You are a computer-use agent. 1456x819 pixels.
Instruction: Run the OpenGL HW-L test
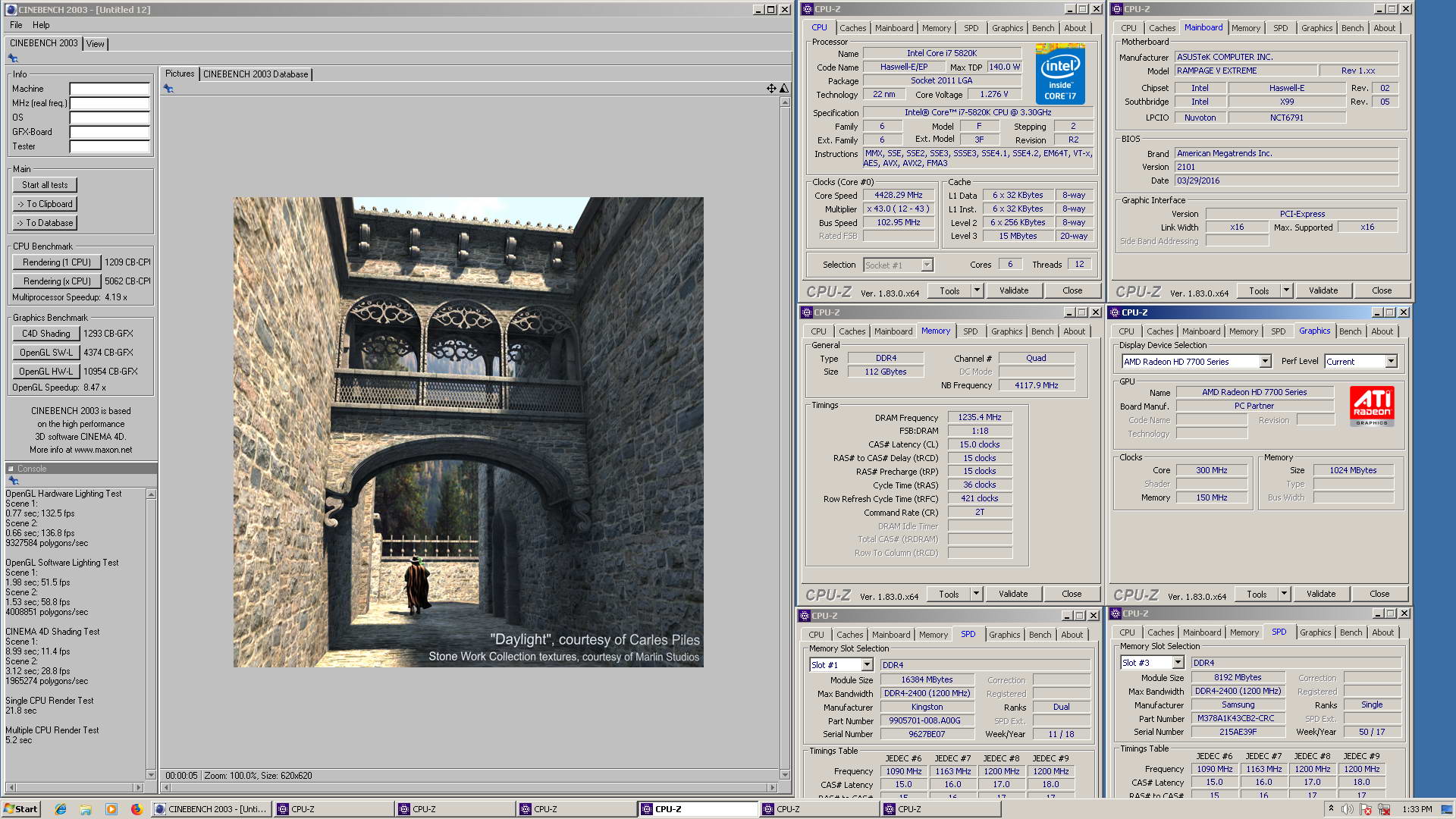pyautogui.click(x=45, y=372)
